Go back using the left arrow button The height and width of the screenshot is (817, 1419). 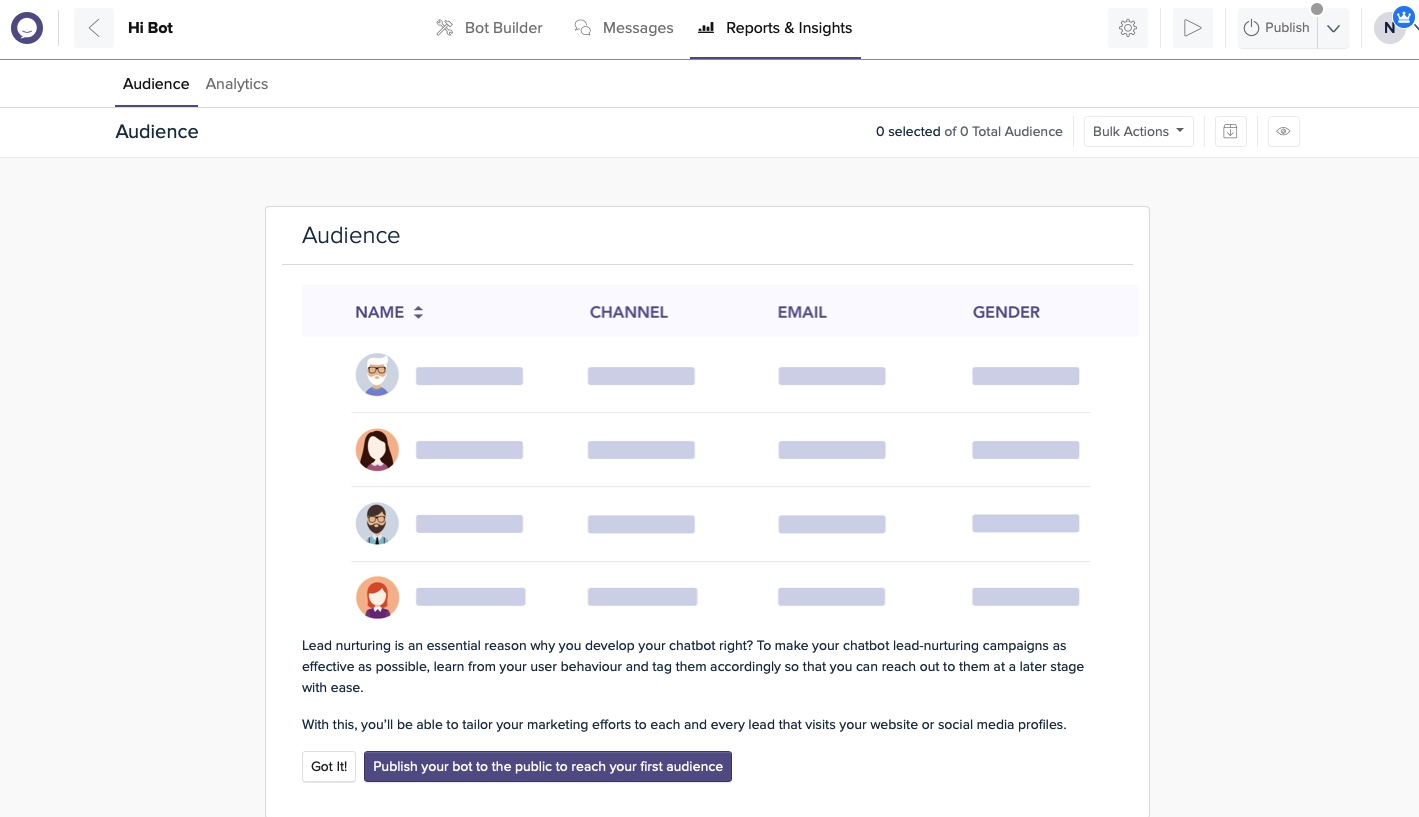[x=94, y=28]
